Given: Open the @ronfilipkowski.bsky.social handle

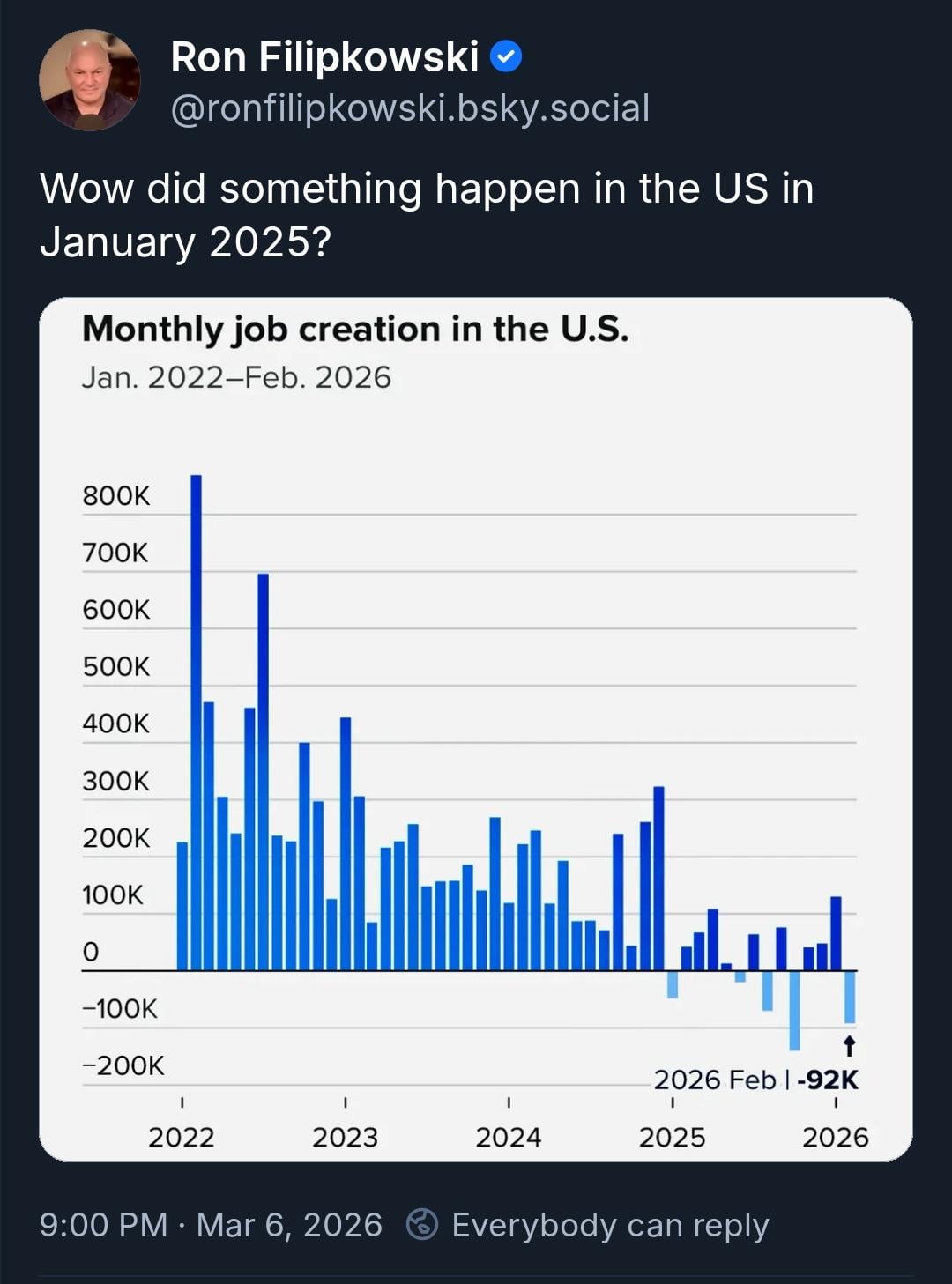Looking at the screenshot, I should [x=410, y=108].
